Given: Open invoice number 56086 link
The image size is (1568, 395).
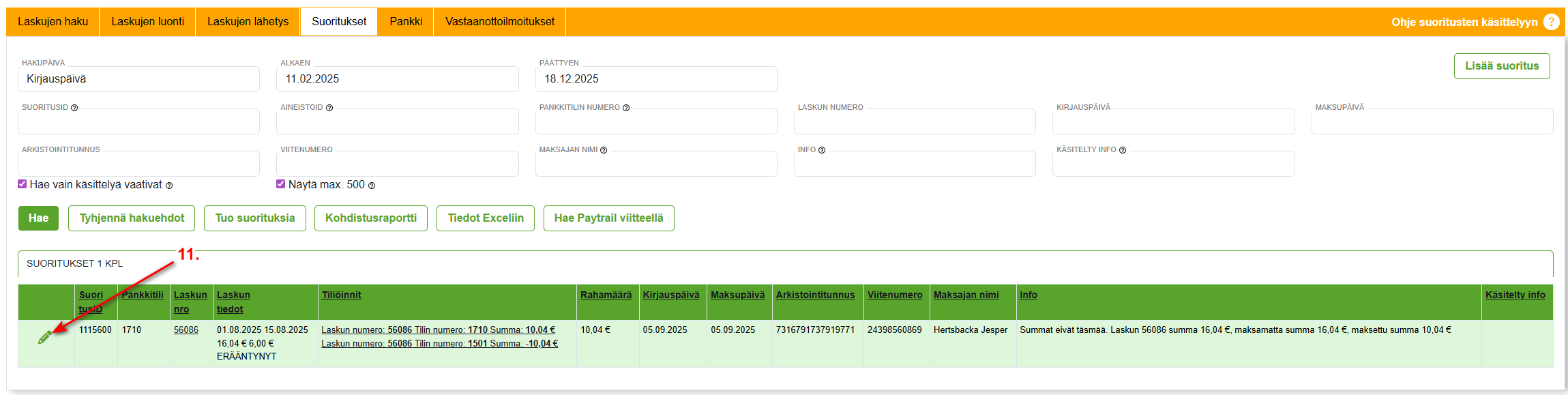Looking at the screenshot, I should [x=186, y=330].
